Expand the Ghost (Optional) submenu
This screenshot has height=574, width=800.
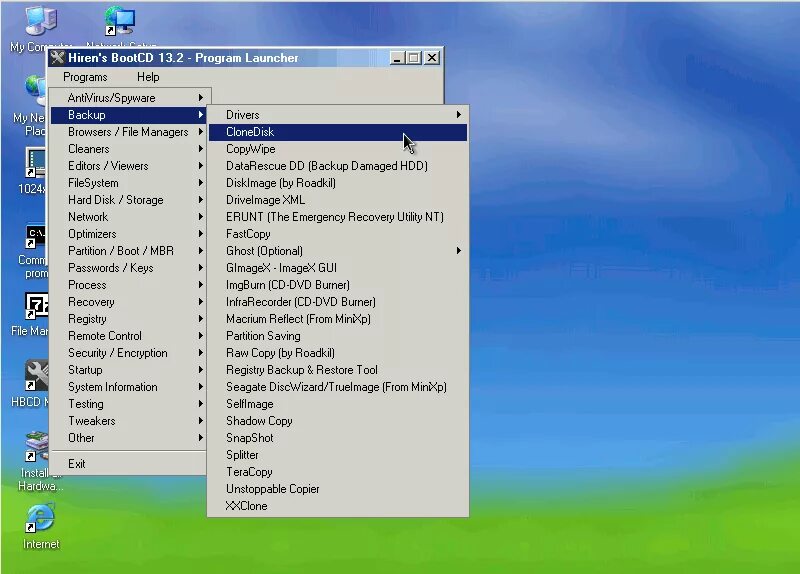tap(338, 251)
